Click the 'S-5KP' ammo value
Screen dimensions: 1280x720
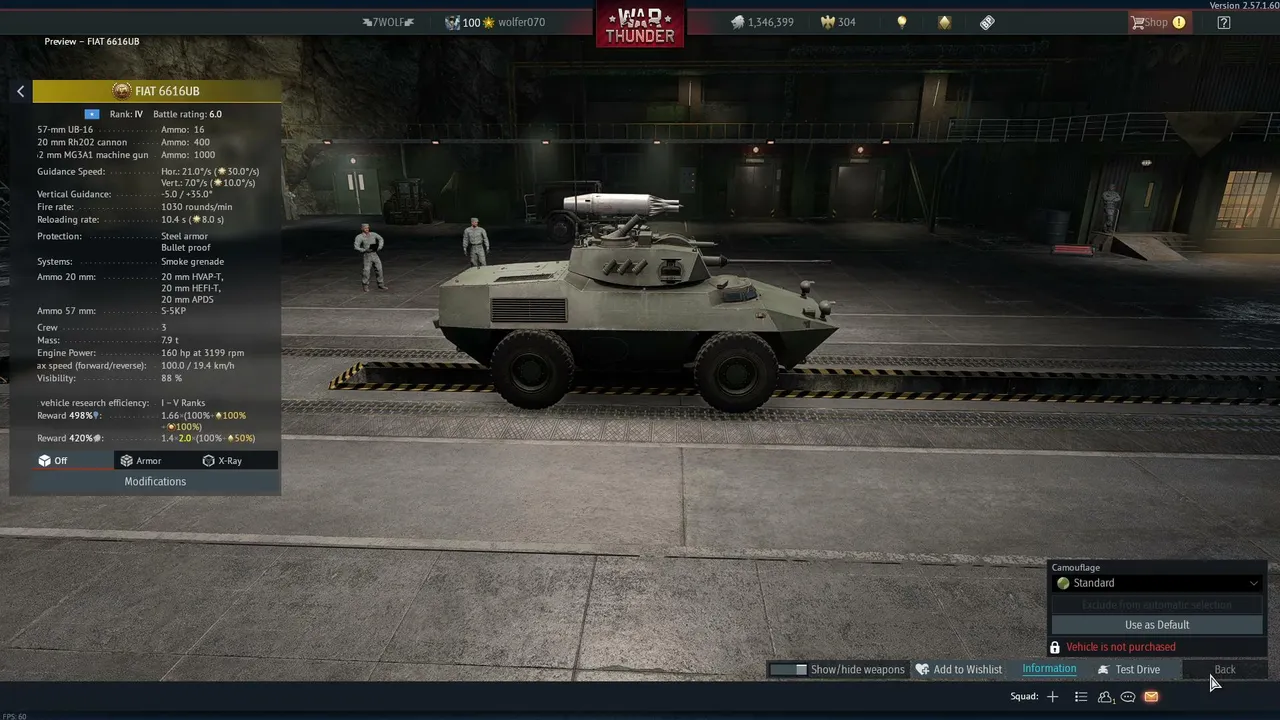(176, 311)
